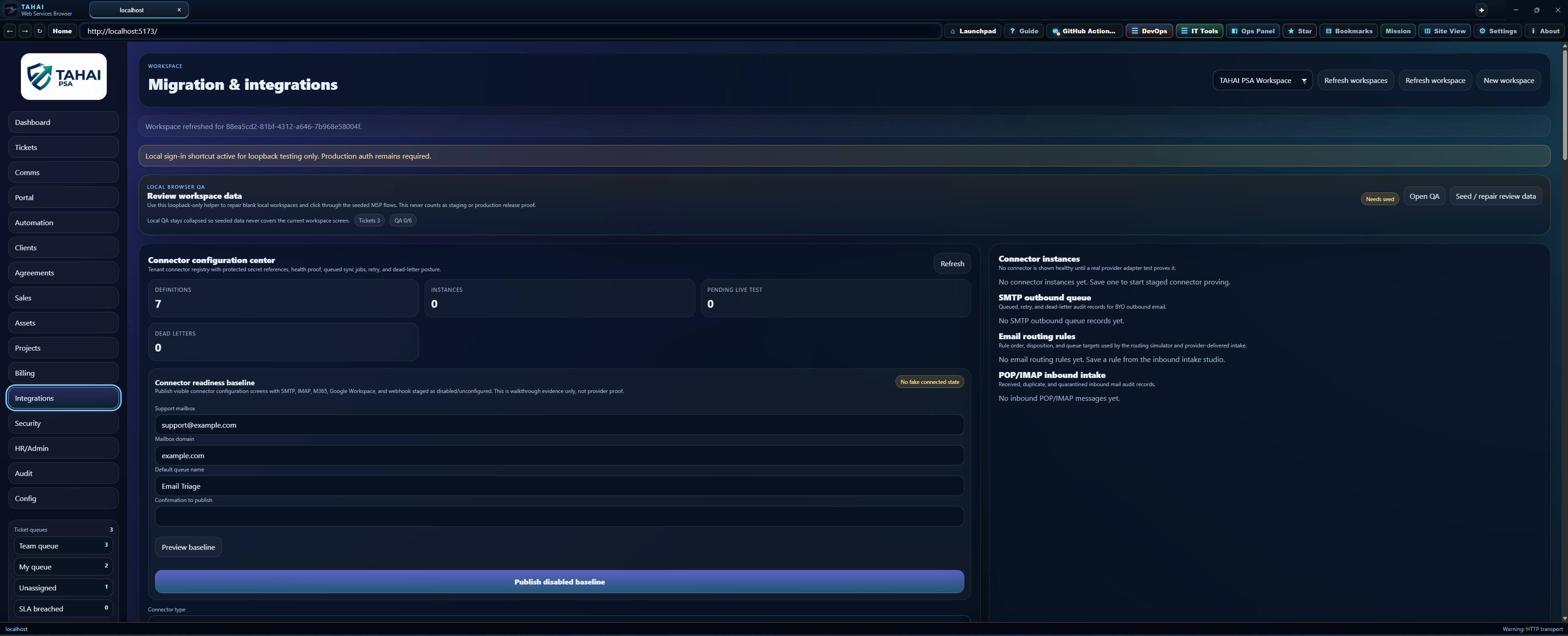The width and height of the screenshot is (1568, 636).
Task: Open Dashboard in the sidebar
Action: (x=63, y=122)
